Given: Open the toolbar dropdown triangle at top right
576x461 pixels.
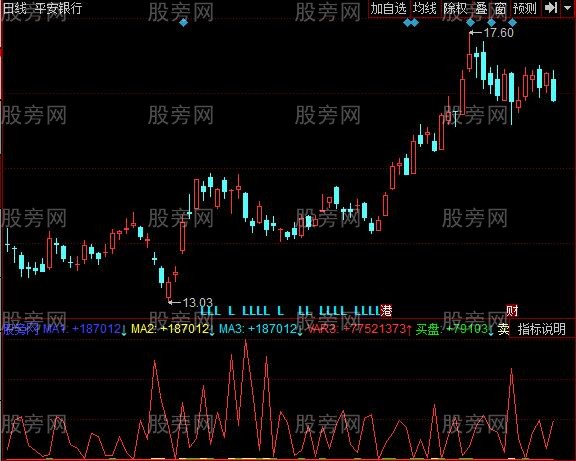Looking at the screenshot, I should coord(567,8).
